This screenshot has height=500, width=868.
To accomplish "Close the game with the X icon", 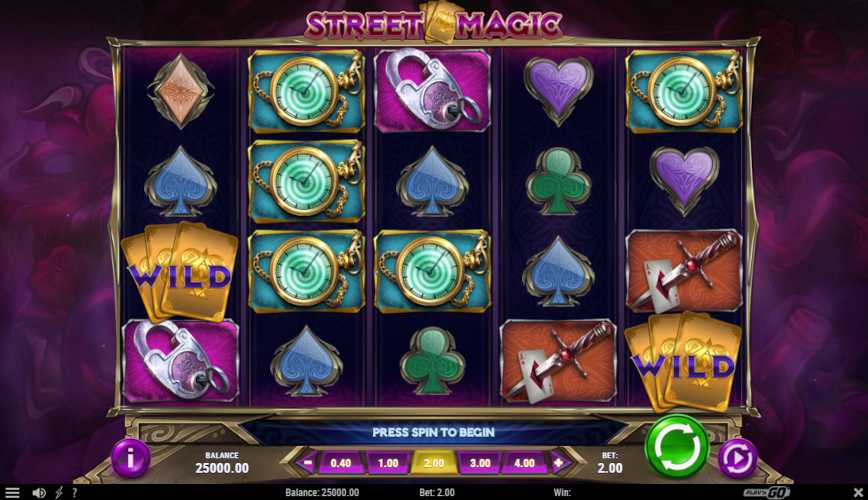I will [x=858, y=492].
